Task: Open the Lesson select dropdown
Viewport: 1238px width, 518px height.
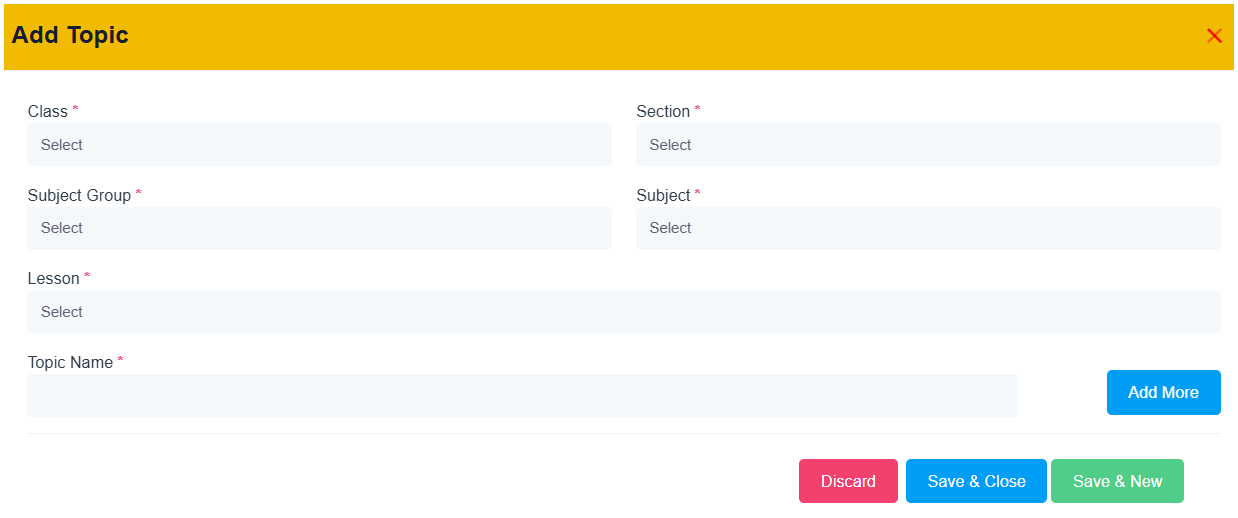Action: [x=624, y=312]
